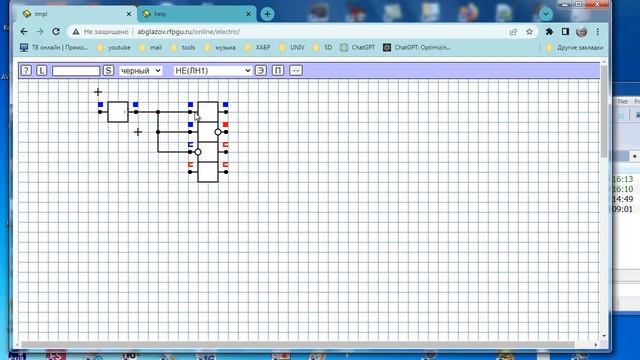Open the музыка bookmark folder
640x360 pixels.
[220, 47]
